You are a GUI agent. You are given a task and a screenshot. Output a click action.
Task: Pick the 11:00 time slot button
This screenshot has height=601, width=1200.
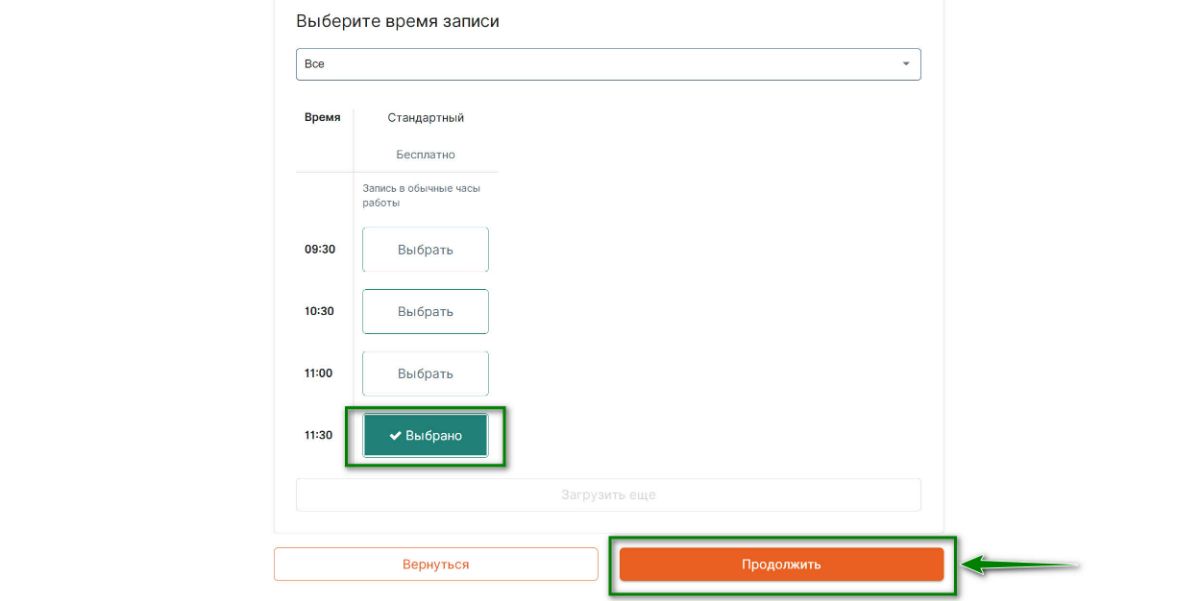[425, 374]
